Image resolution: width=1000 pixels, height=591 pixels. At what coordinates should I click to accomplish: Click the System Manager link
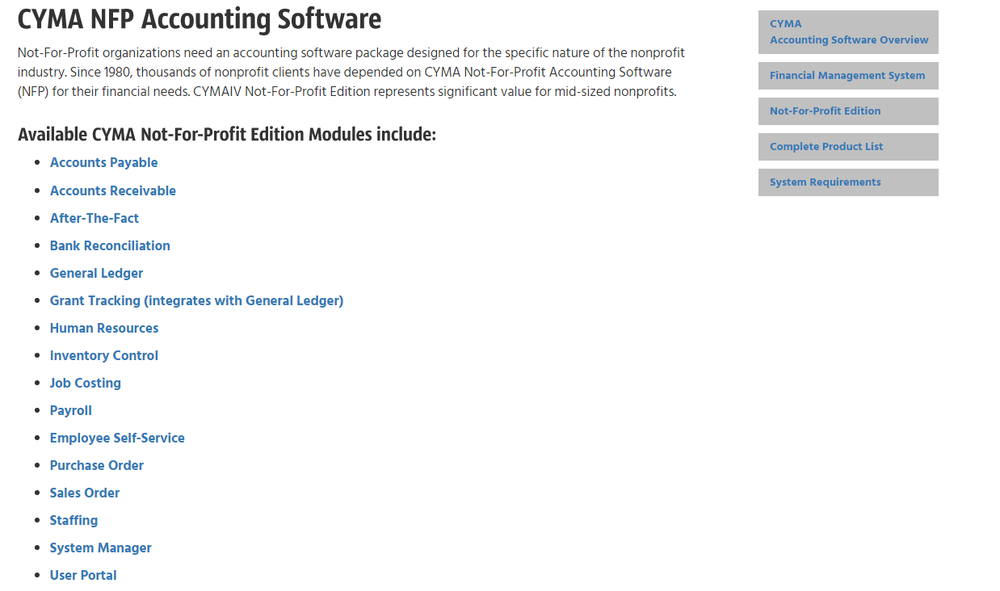[100, 548]
